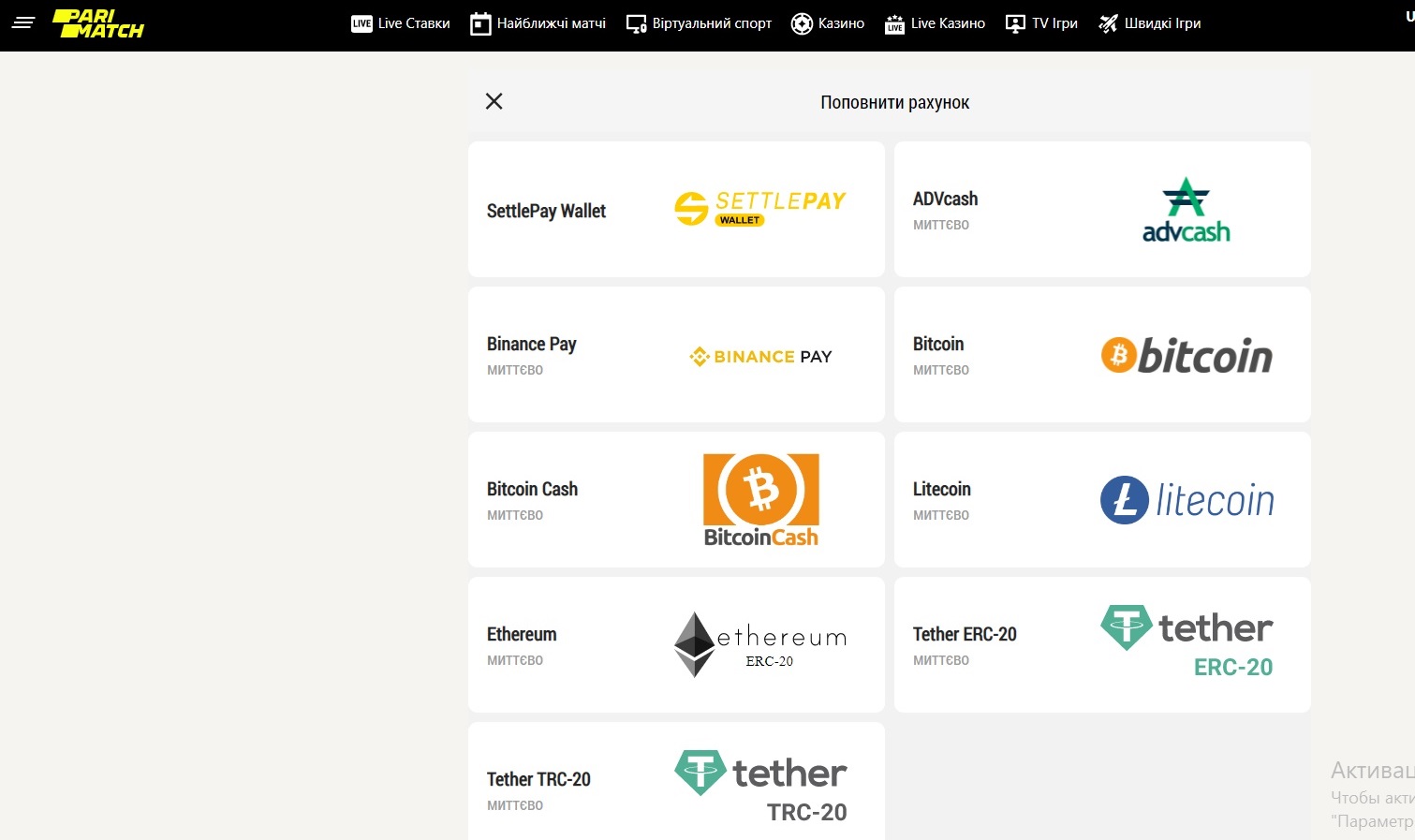
Task: Close the Поповнити рахунок dialog
Action: (x=494, y=101)
